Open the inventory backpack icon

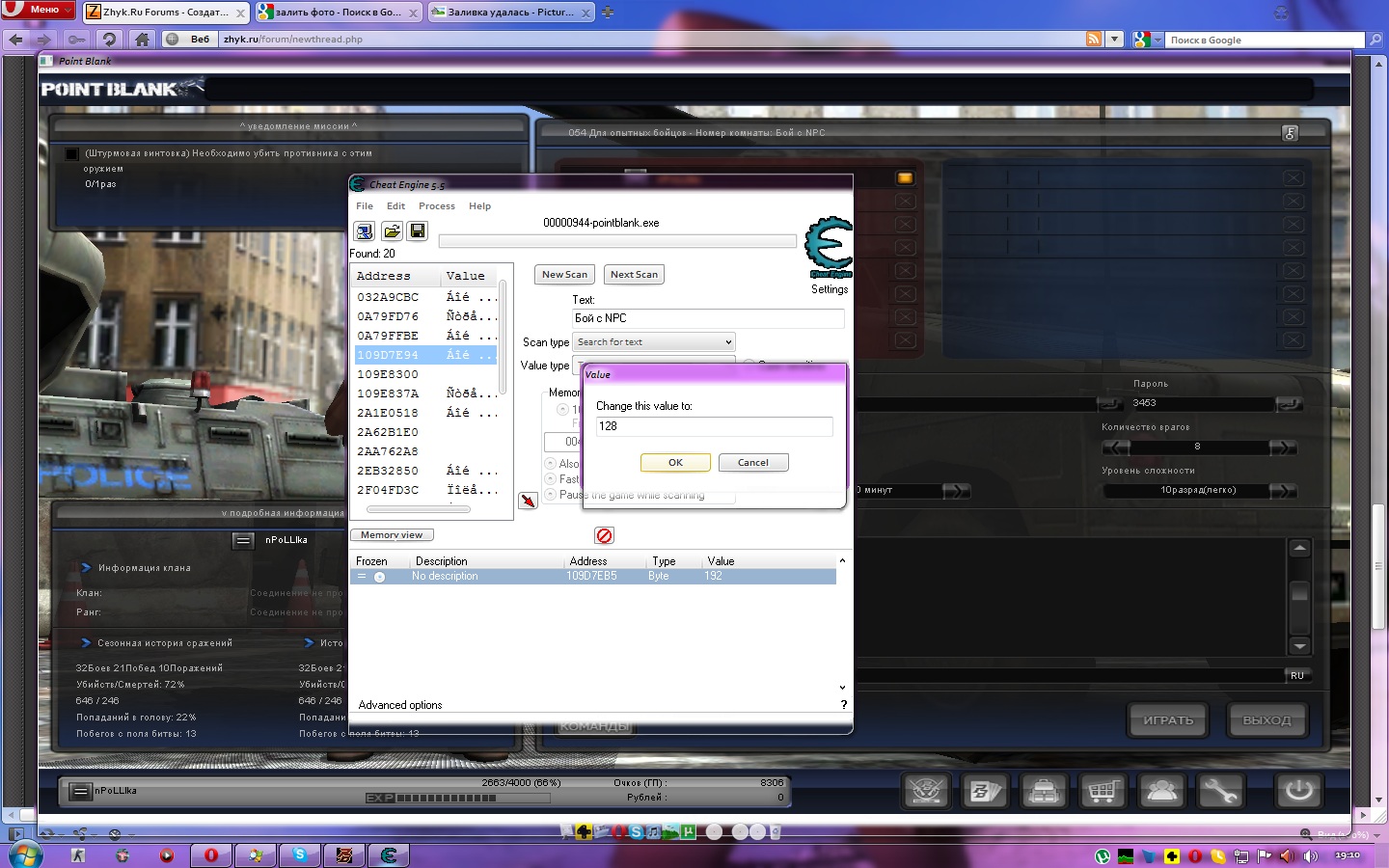click(x=1044, y=792)
